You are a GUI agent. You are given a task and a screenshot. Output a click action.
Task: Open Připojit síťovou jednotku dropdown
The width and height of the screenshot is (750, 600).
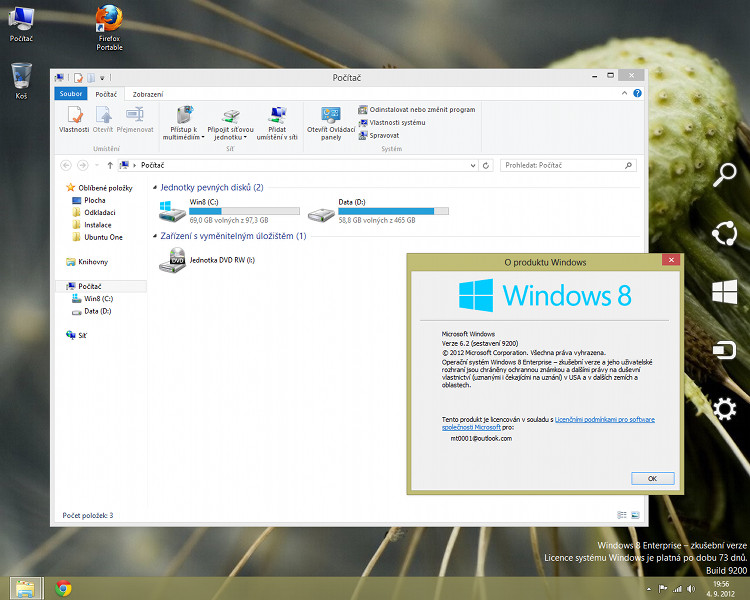pyautogui.click(x=231, y=124)
